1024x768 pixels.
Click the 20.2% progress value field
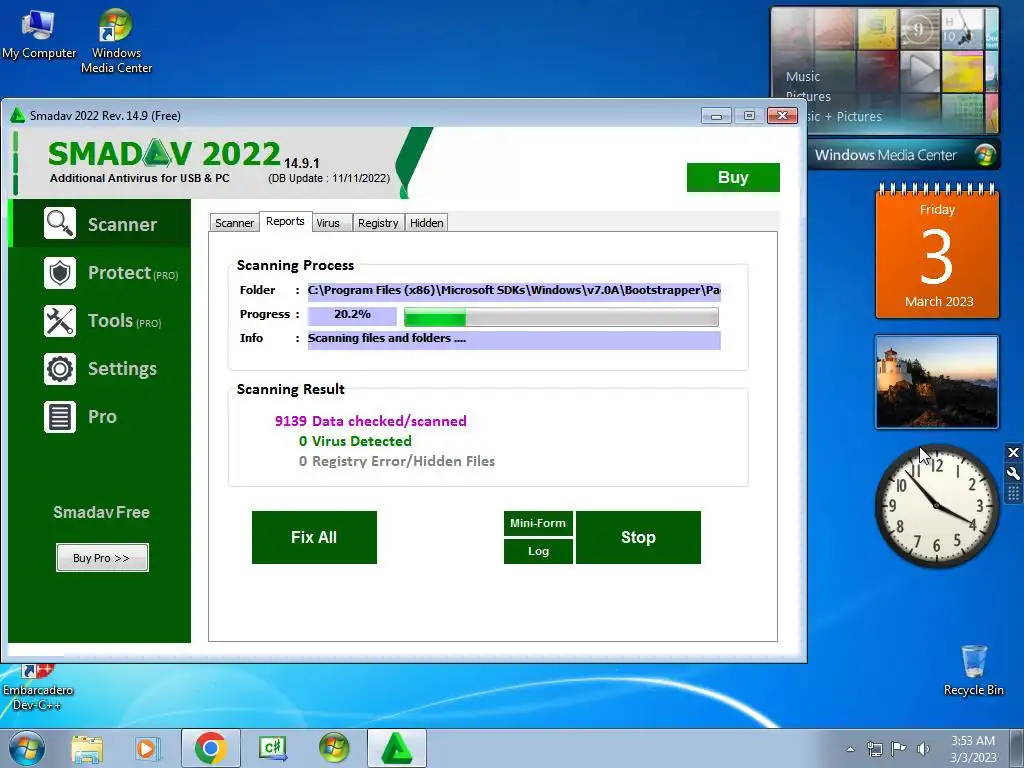click(352, 315)
